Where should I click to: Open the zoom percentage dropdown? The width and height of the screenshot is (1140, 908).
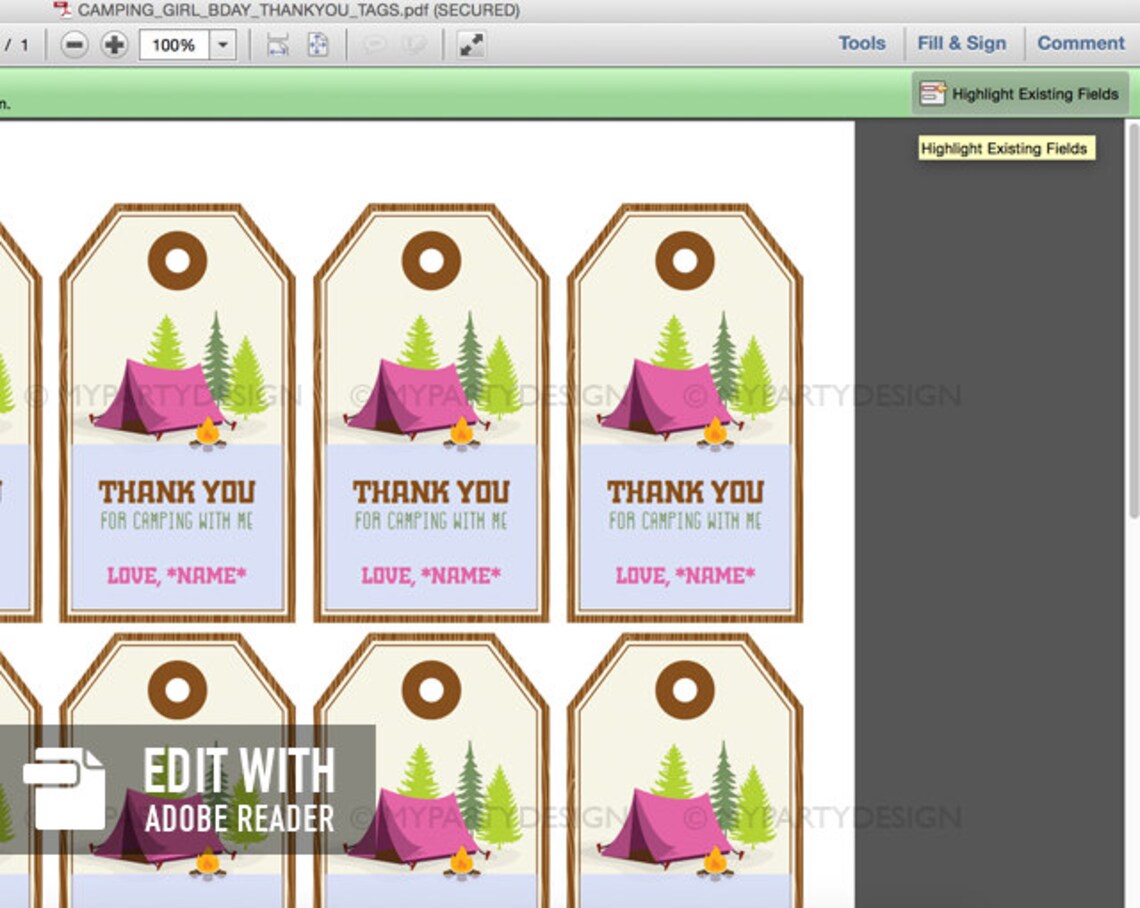222,44
